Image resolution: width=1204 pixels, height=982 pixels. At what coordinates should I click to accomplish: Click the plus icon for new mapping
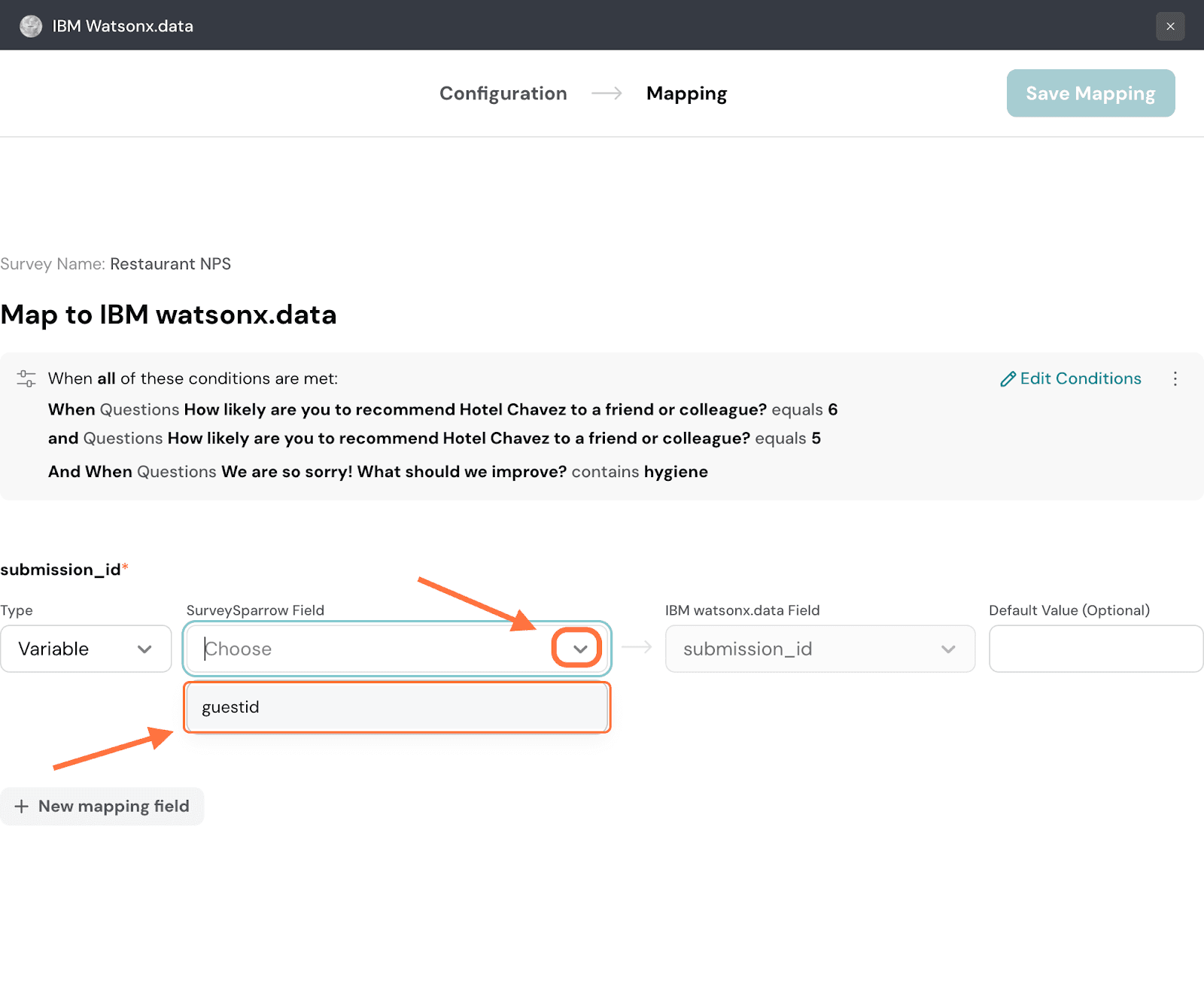pyautogui.click(x=22, y=807)
